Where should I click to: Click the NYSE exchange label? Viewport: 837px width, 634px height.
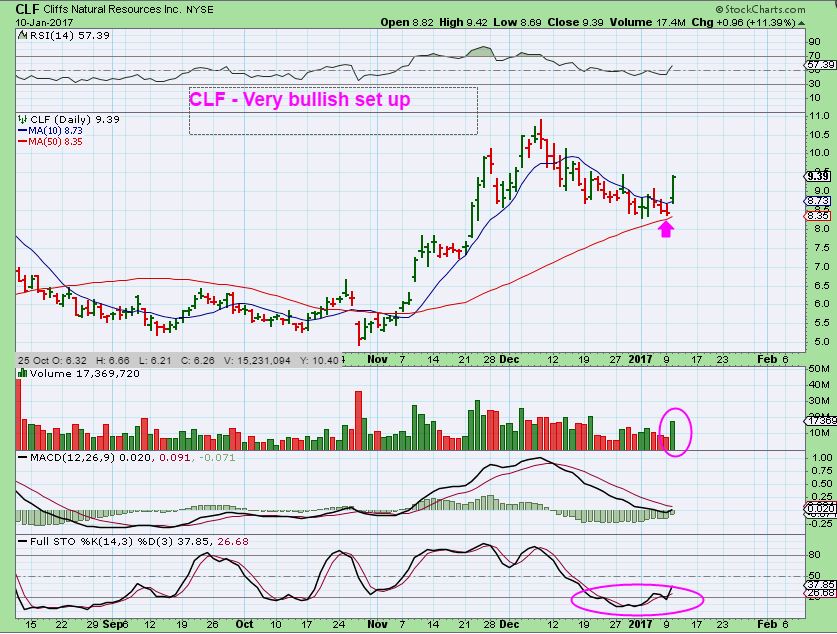point(200,10)
